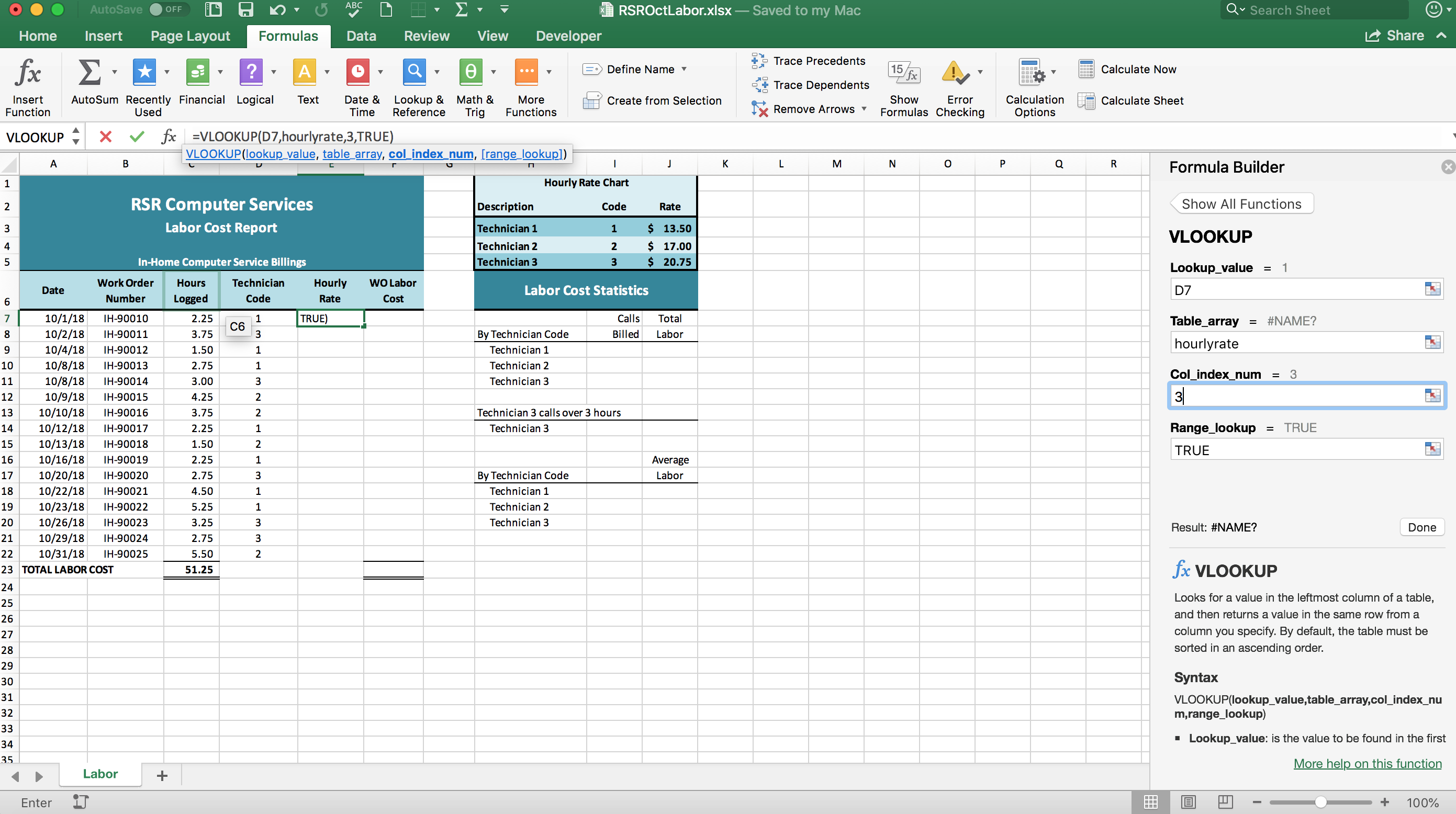Screen dimensions: 1456x814
Task: Open the Financial functions icon
Action: pyautogui.click(x=197, y=73)
